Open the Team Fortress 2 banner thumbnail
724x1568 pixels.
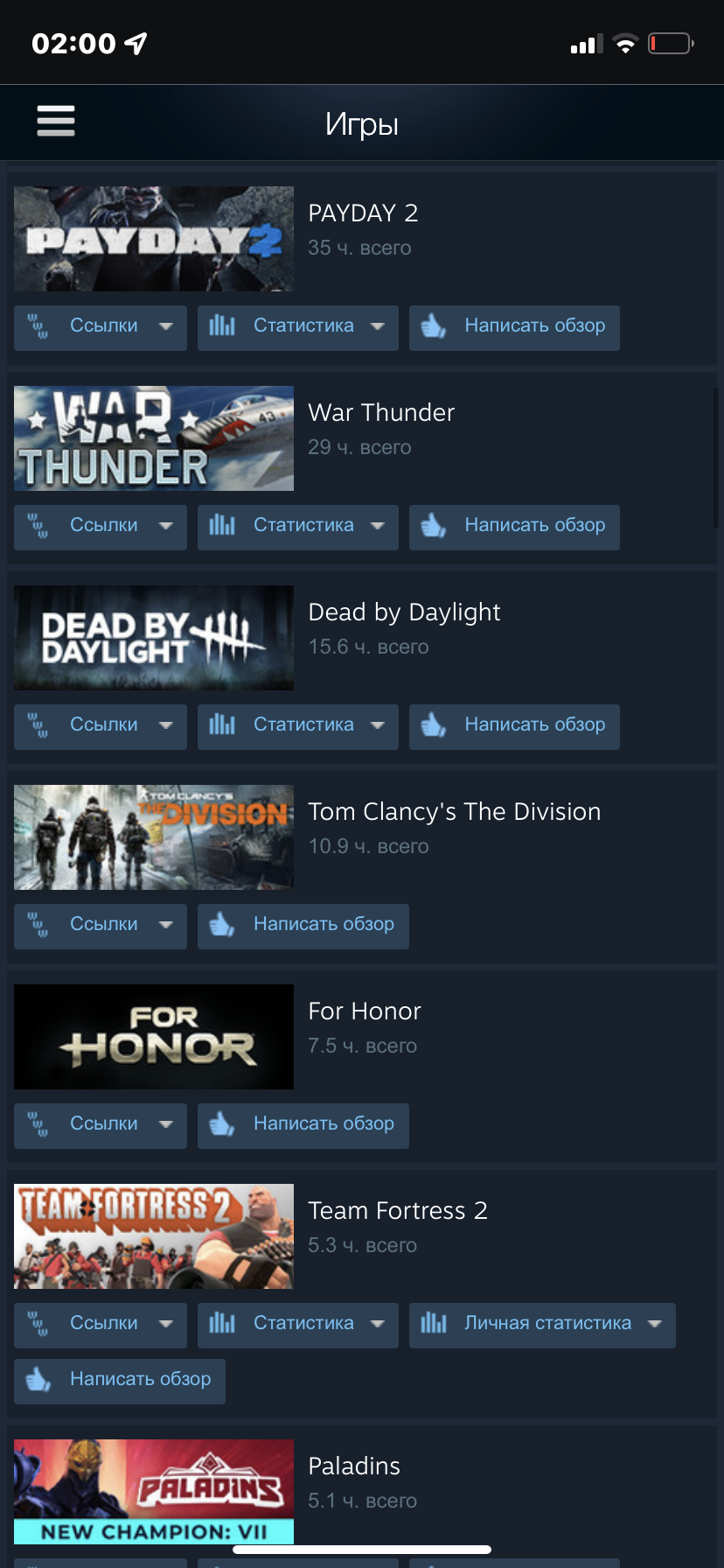point(154,1236)
